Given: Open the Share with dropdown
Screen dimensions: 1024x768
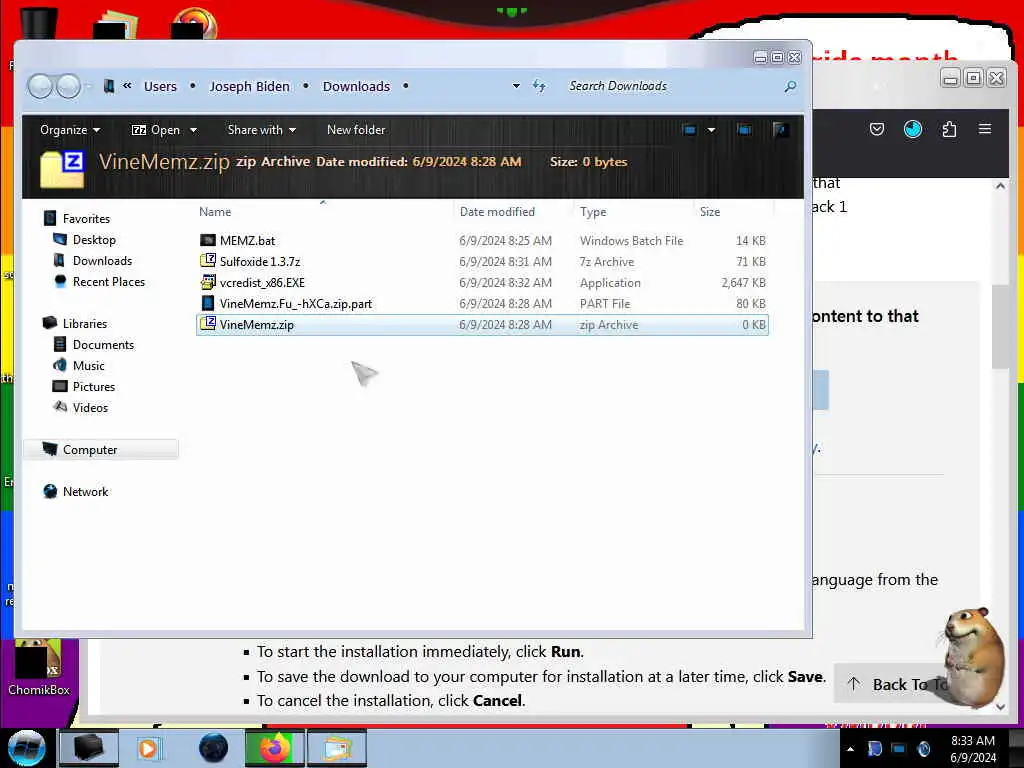Looking at the screenshot, I should tap(261, 130).
